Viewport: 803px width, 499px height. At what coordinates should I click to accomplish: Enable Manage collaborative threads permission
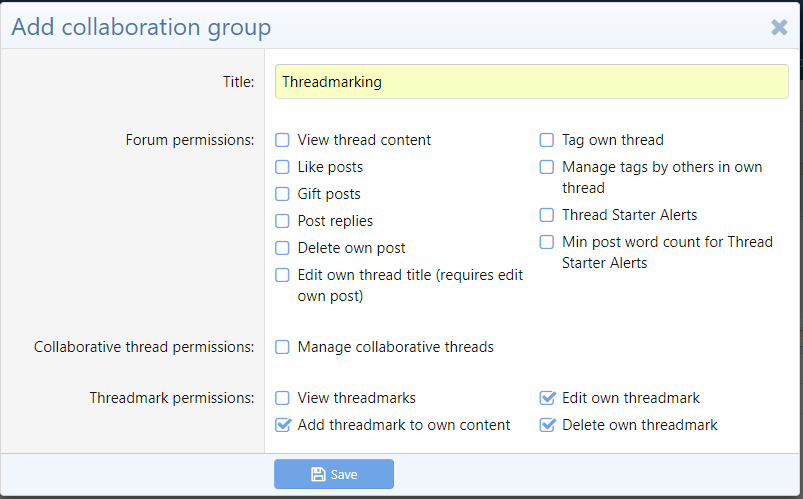click(x=283, y=347)
